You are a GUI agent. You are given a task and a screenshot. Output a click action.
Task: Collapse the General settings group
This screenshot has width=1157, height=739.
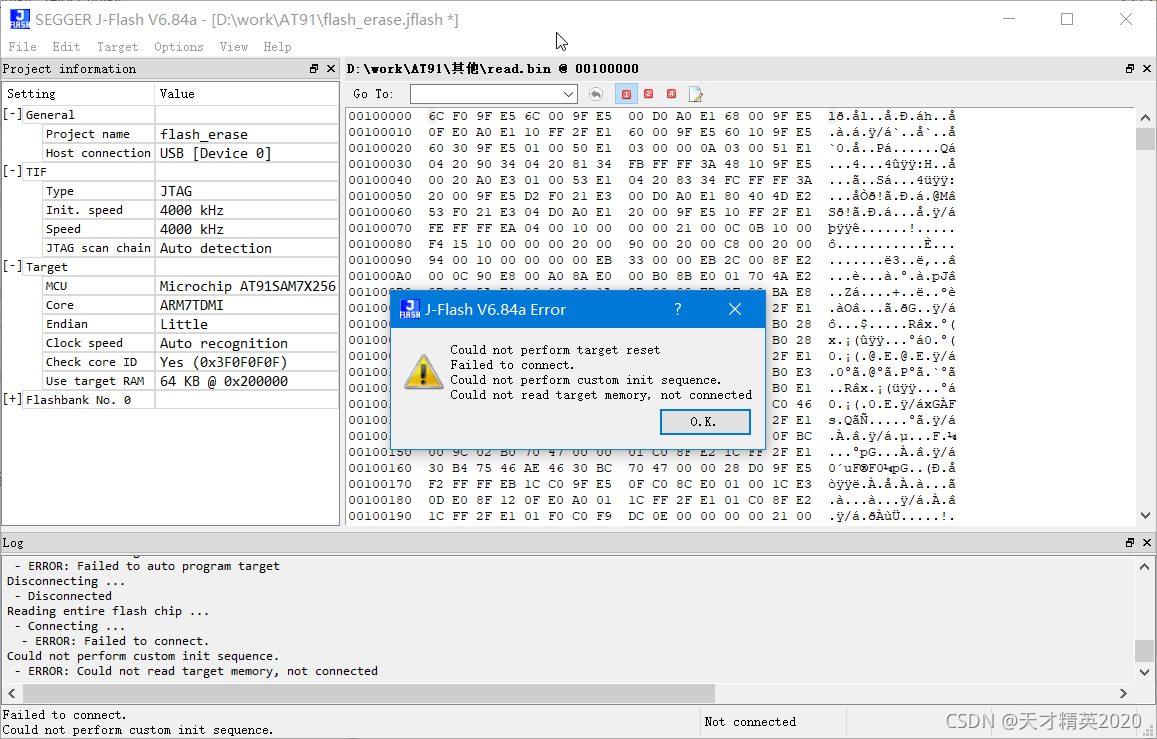13,114
